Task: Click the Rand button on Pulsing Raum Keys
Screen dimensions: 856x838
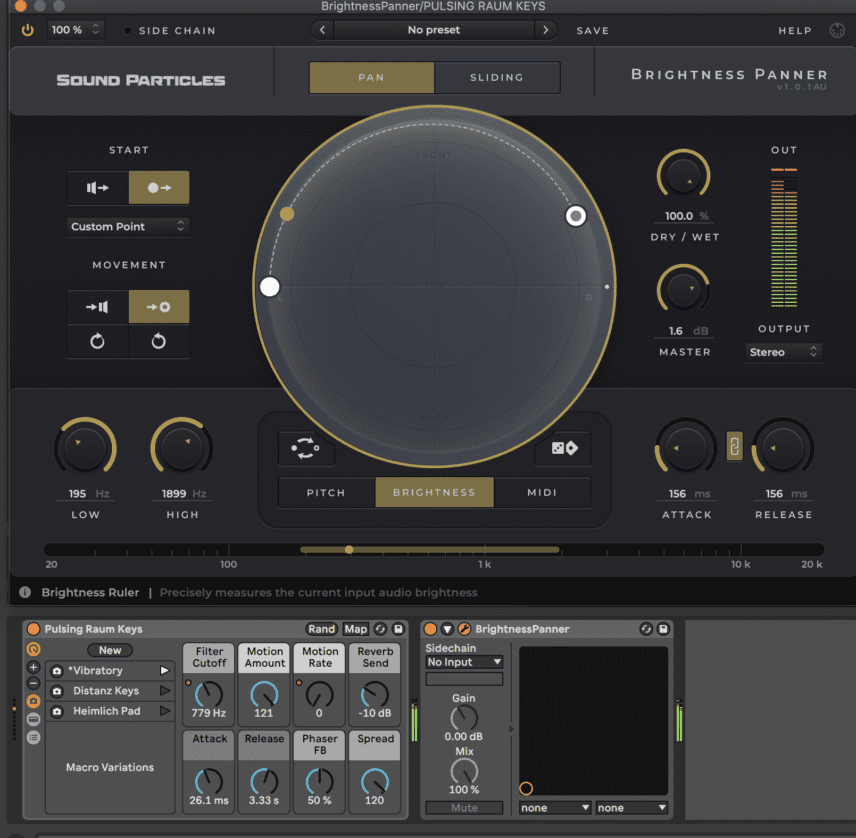Action: point(322,629)
